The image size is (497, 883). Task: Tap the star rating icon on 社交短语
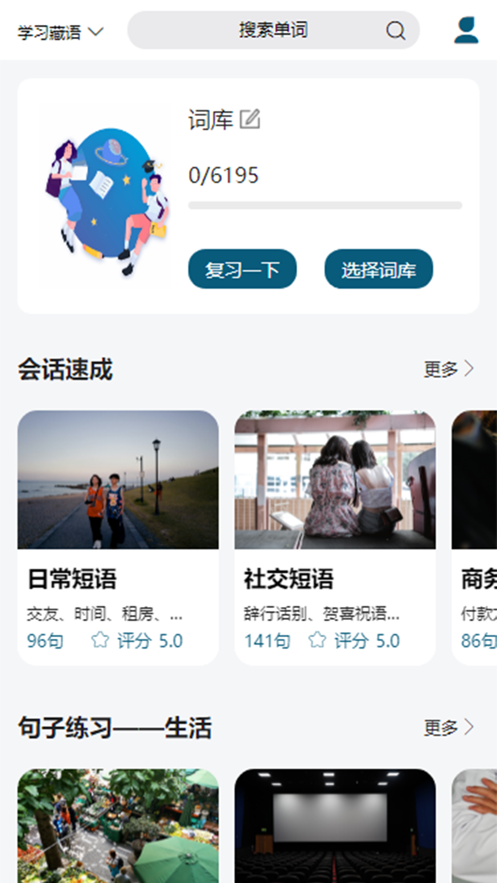pyautogui.click(x=317, y=640)
